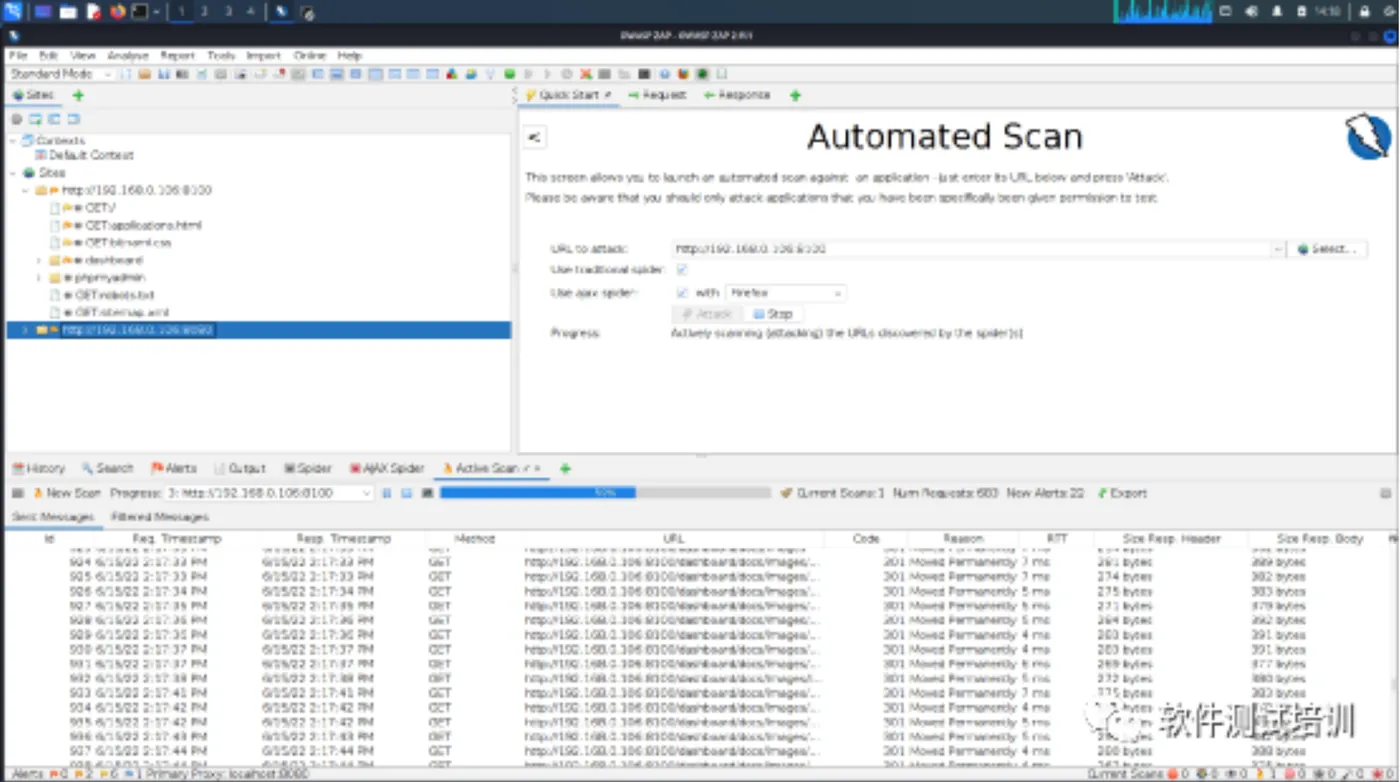This screenshot has height=782, width=1400.
Task: Click the Stop button
Action: click(x=773, y=314)
